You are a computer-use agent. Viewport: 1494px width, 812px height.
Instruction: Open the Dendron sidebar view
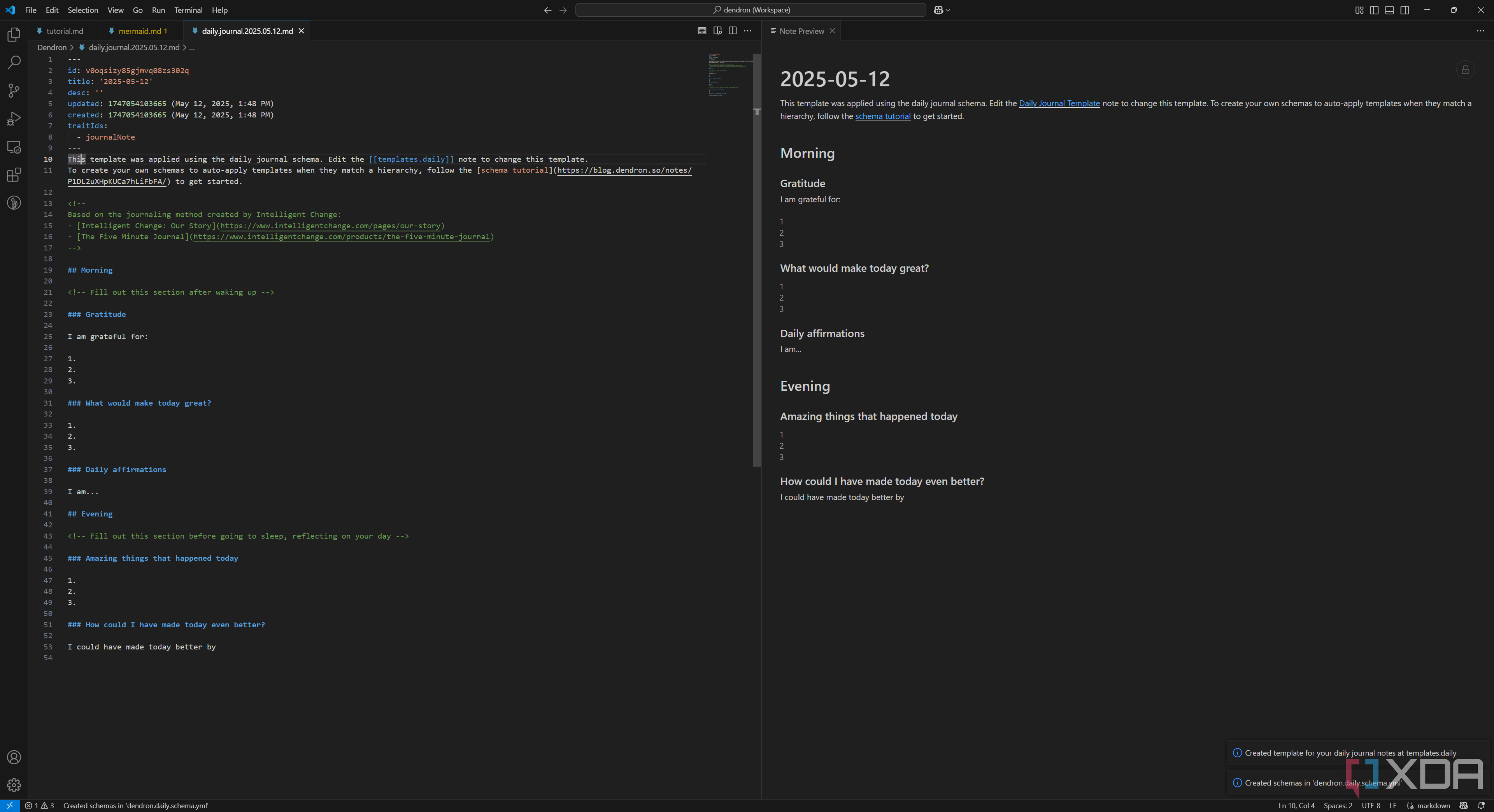point(14,203)
